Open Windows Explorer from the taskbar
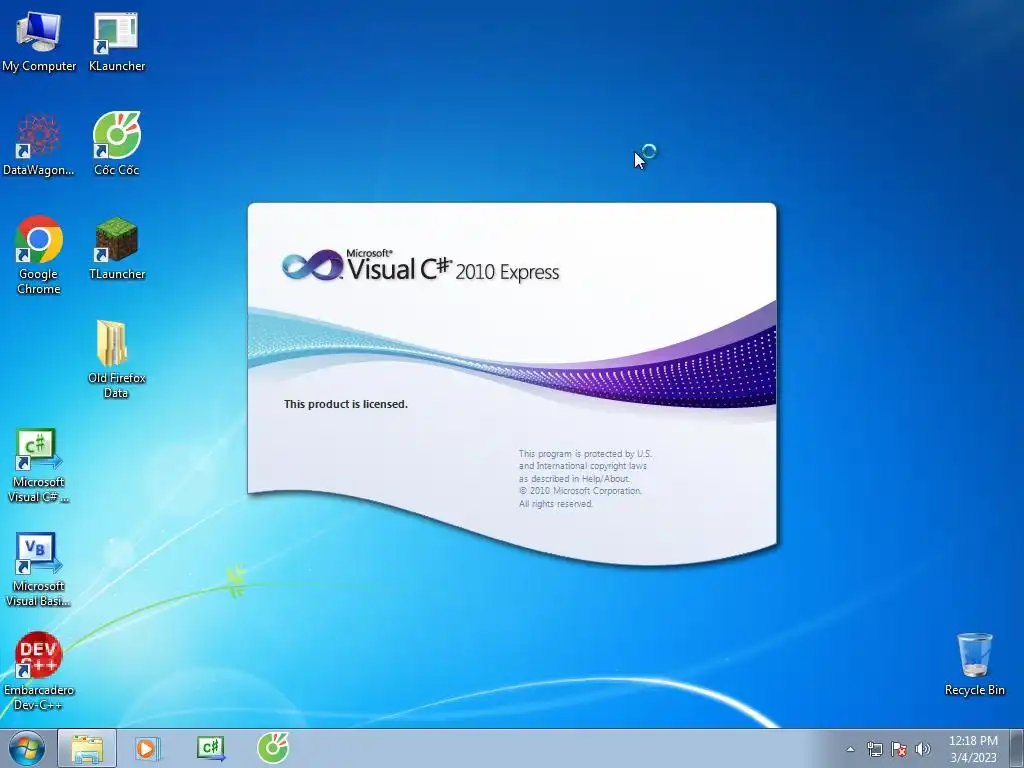 pos(87,748)
